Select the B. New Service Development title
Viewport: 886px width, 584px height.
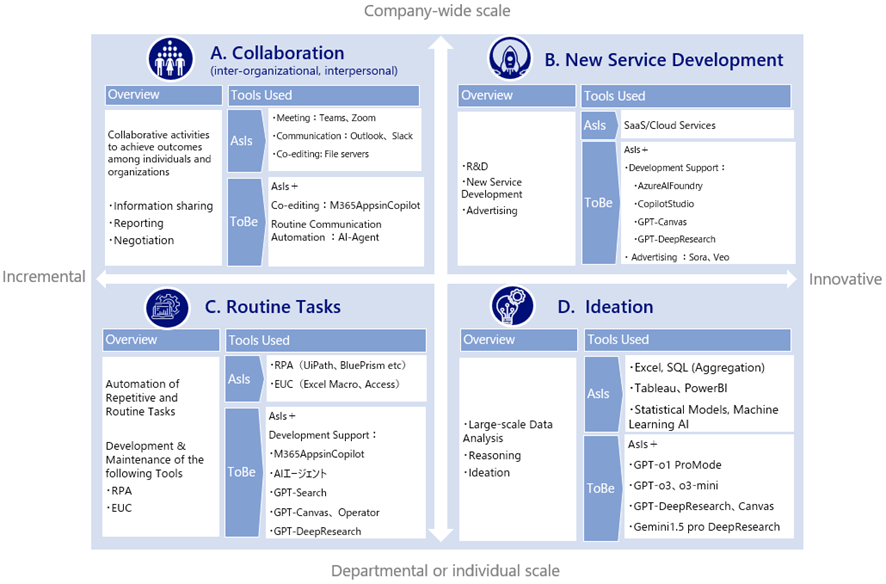pyautogui.click(x=664, y=60)
